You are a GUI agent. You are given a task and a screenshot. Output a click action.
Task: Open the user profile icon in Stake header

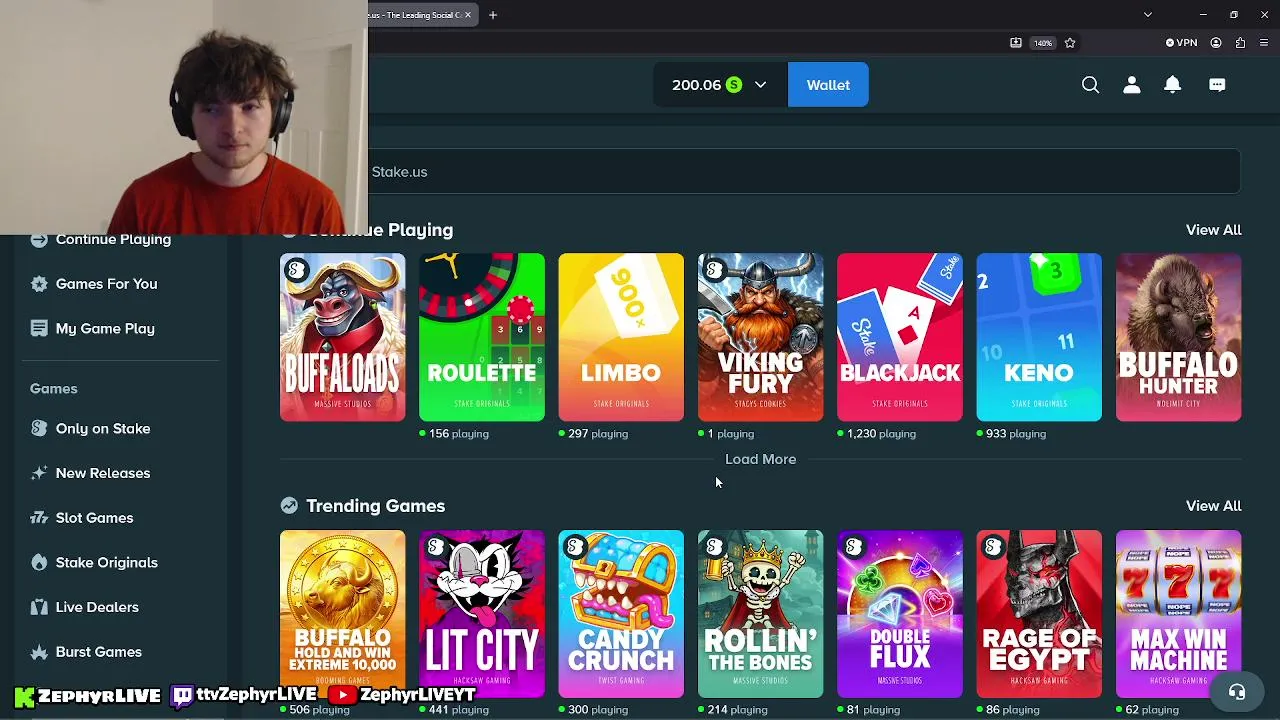click(1131, 85)
